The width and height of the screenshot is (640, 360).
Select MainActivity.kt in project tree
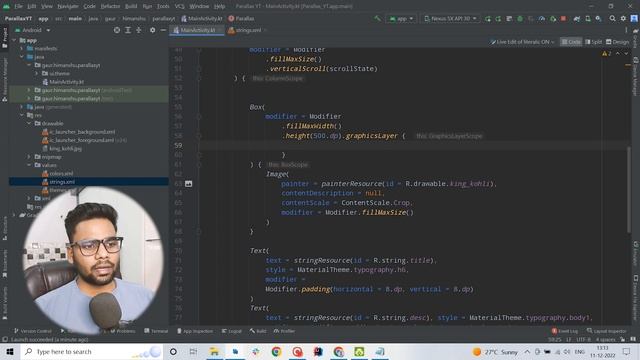(x=63, y=82)
